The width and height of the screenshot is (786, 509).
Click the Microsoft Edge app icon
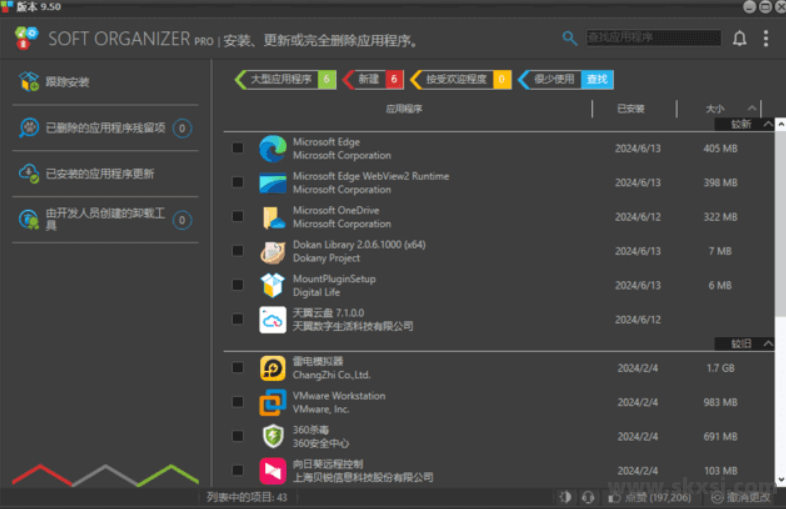point(273,149)
